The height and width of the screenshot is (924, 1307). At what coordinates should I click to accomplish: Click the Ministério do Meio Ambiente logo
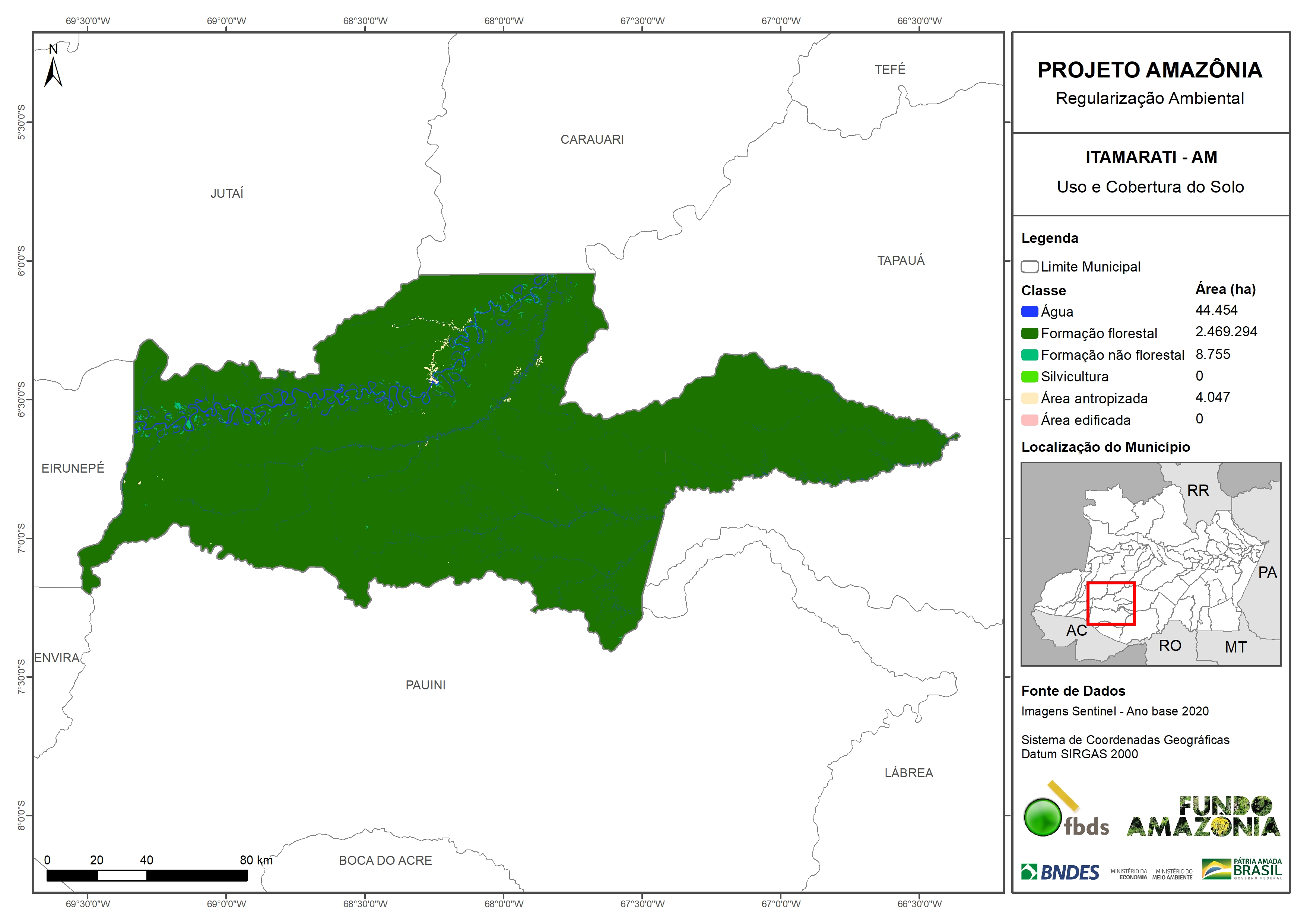[x=1172, y=874]
